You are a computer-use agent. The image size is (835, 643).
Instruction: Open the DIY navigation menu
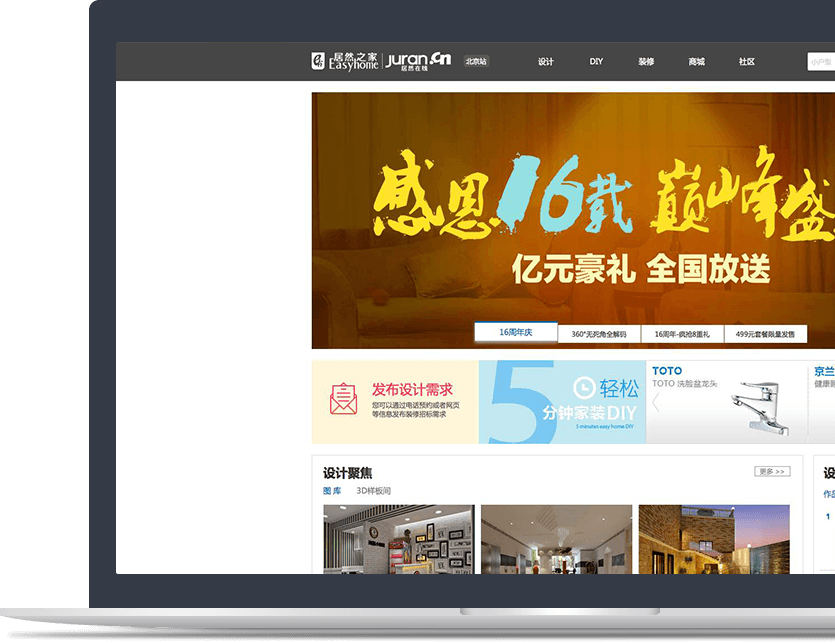(596, 62)
